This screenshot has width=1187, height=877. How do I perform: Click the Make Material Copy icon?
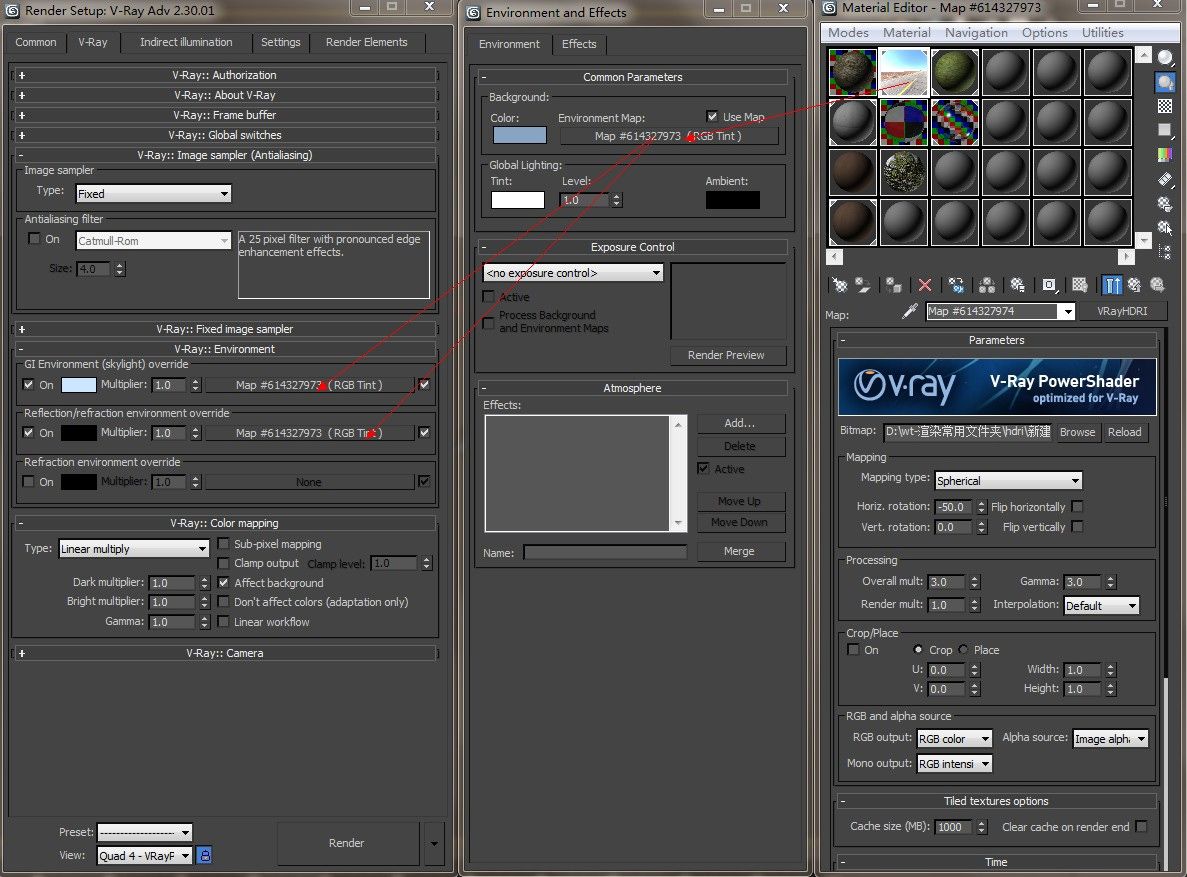tap(956, 286)
